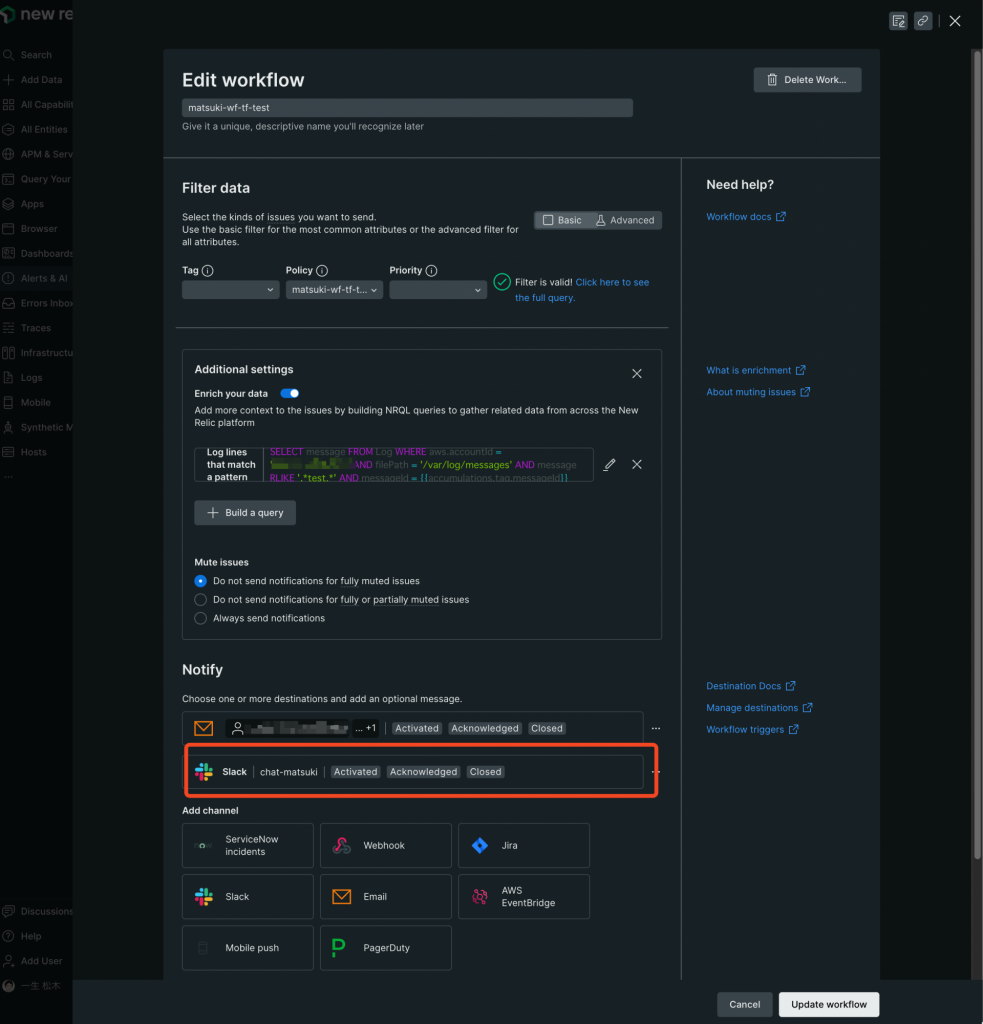The height and width of the screenshot is (1024, 983).
Task: Open the Policy dropdown showing matsuki-wf-tf
Action: [334, 288]
